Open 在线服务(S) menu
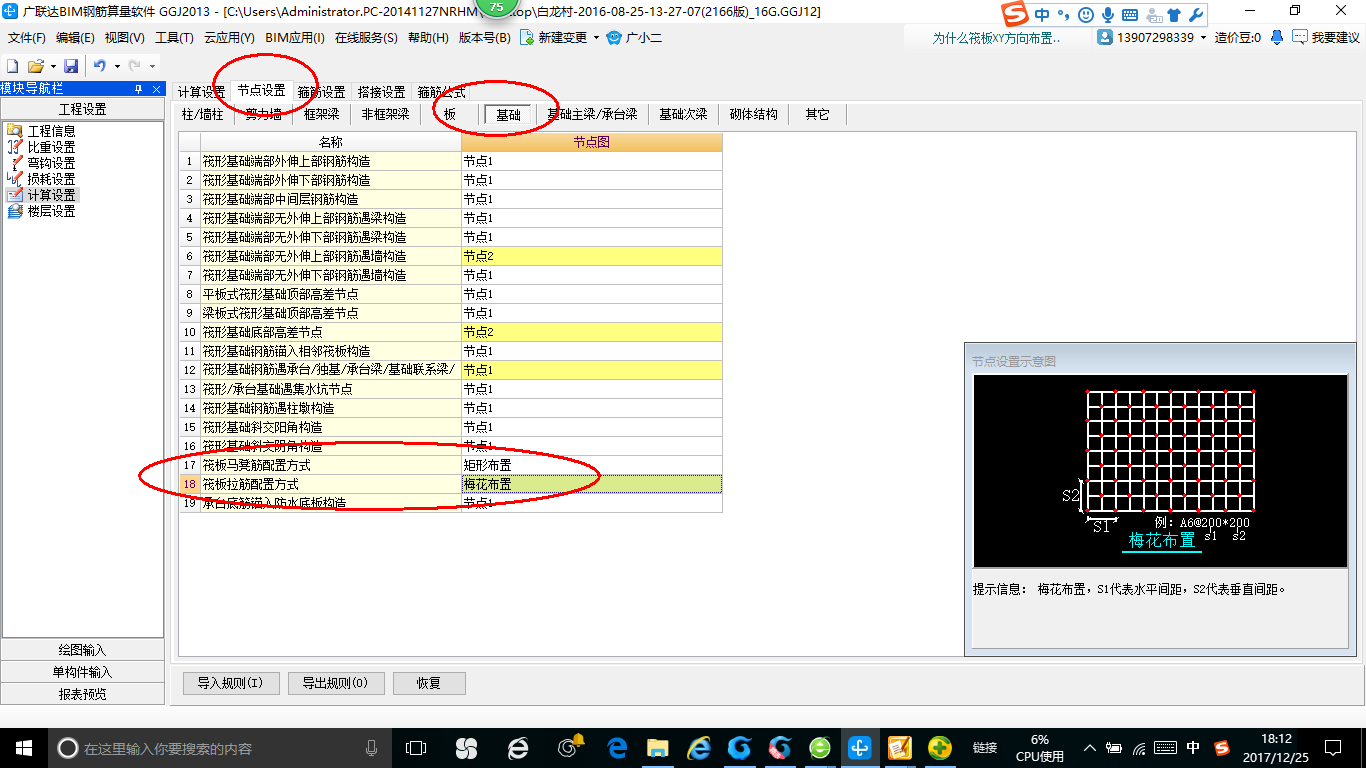This screenshot has width=1366, height=768. (367, 38)
